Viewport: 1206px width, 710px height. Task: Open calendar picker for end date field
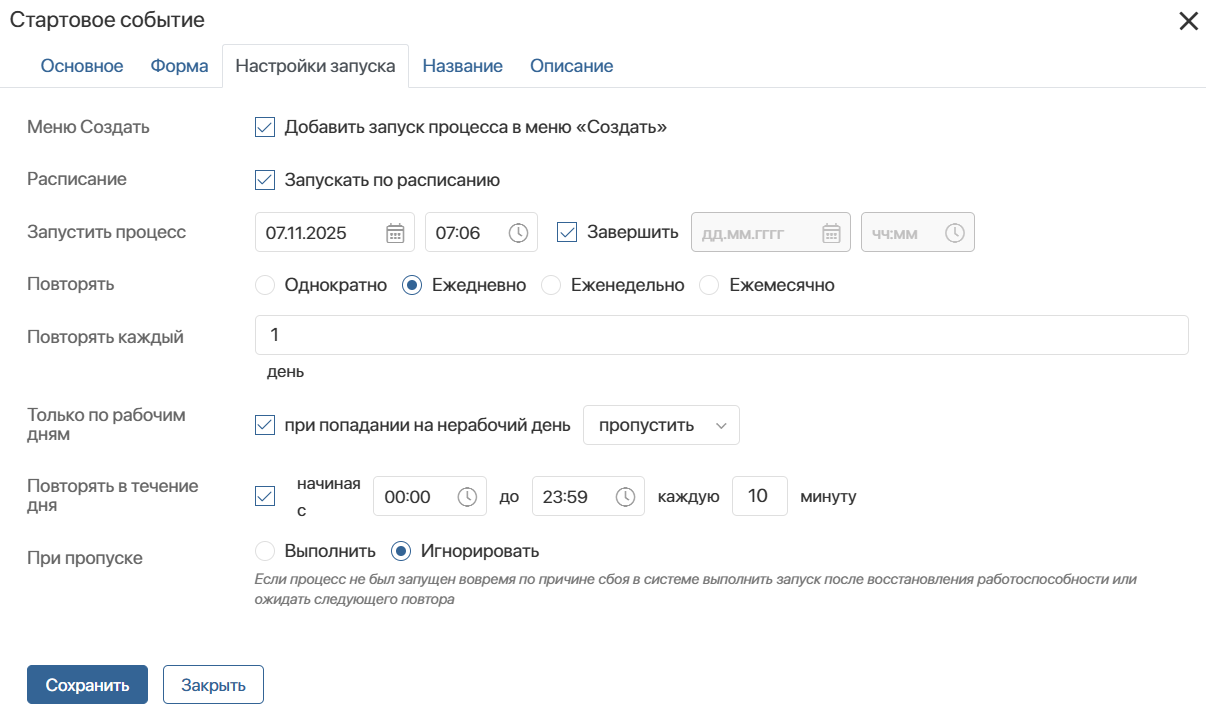(831, 233)
